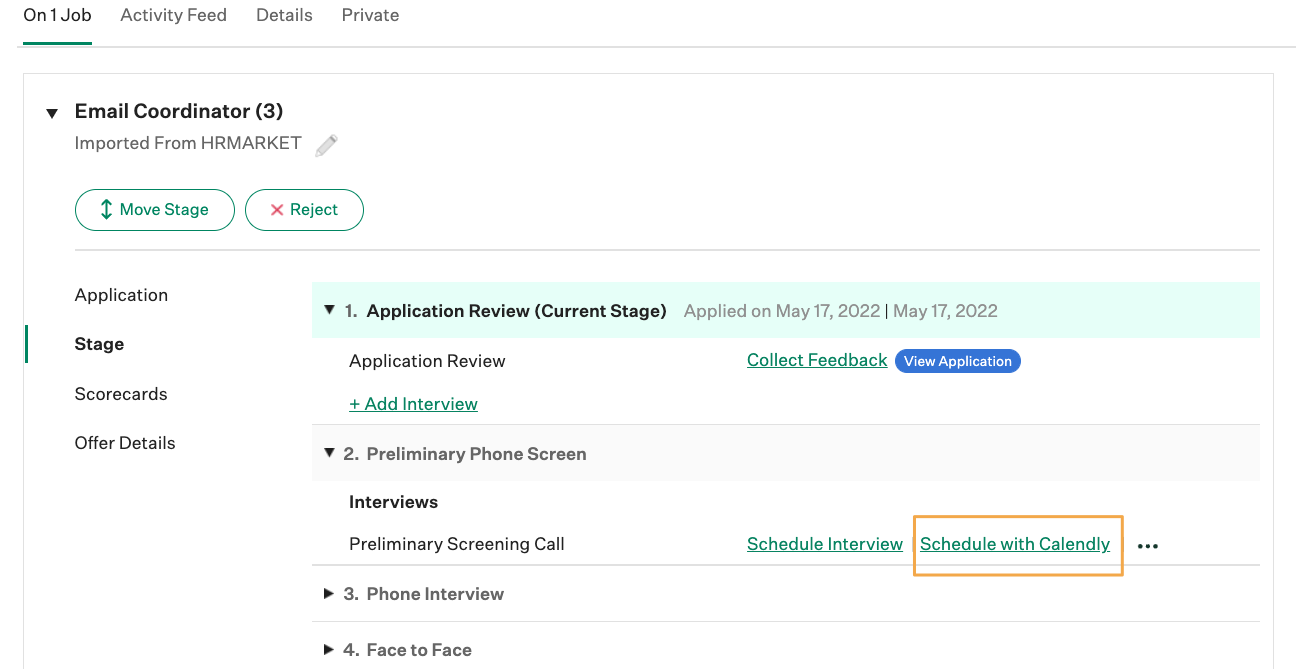Expand the Phone Interview stage
1296x669 pixels.
click(x=329, y=594)
